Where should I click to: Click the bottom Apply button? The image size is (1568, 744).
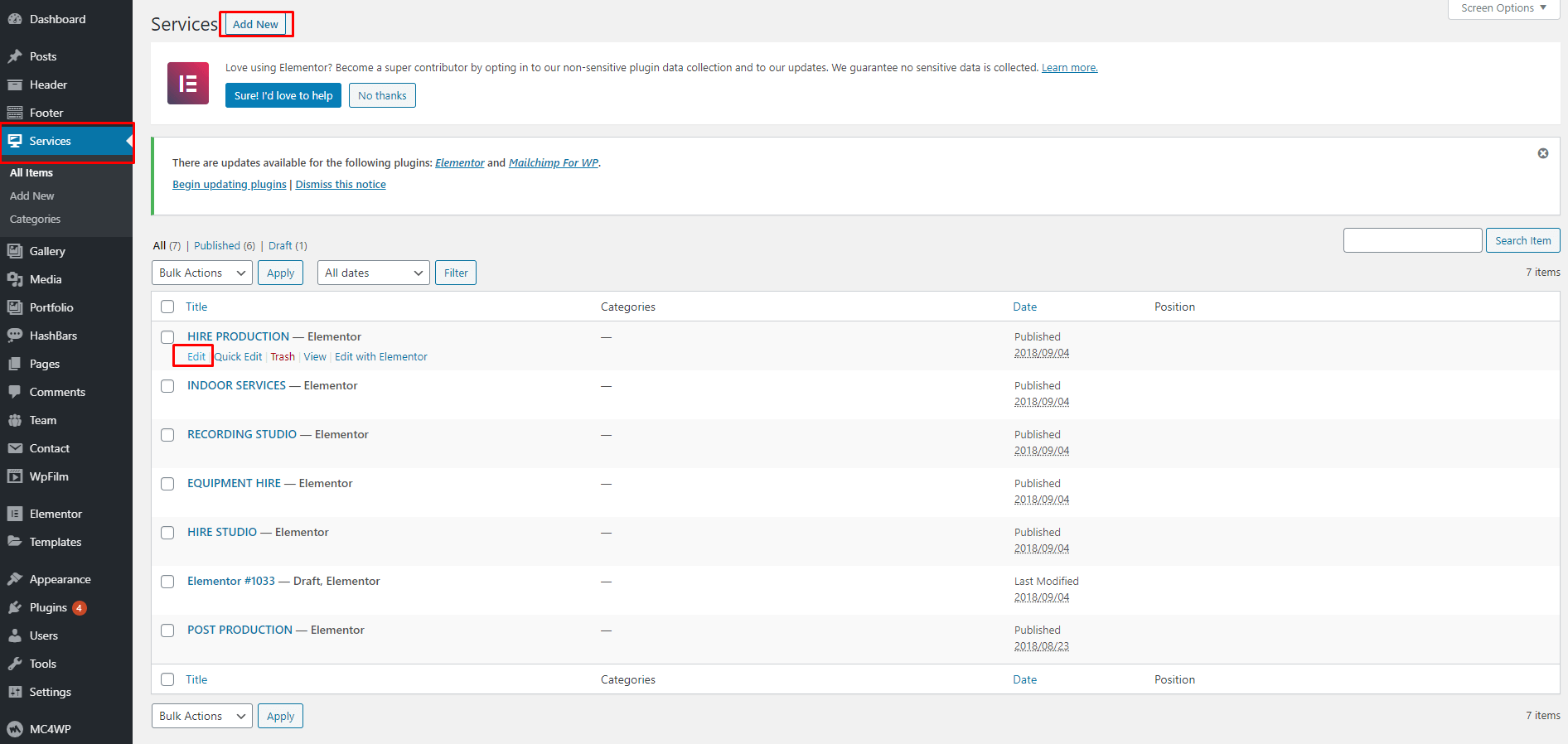[280, 716]
